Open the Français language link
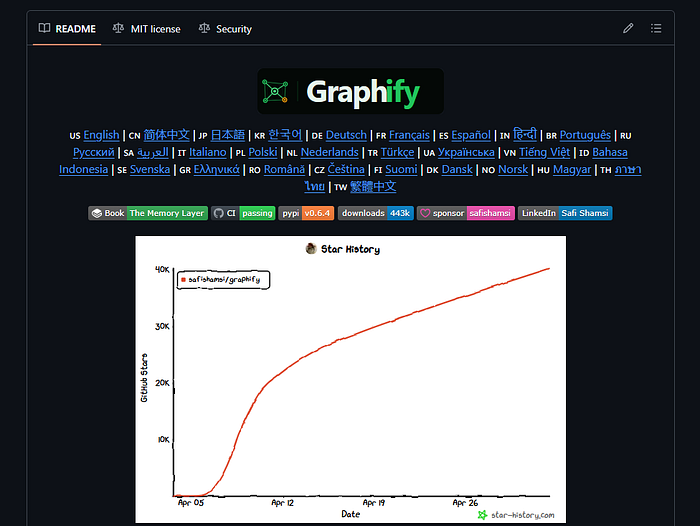 [x=409, y=135]
